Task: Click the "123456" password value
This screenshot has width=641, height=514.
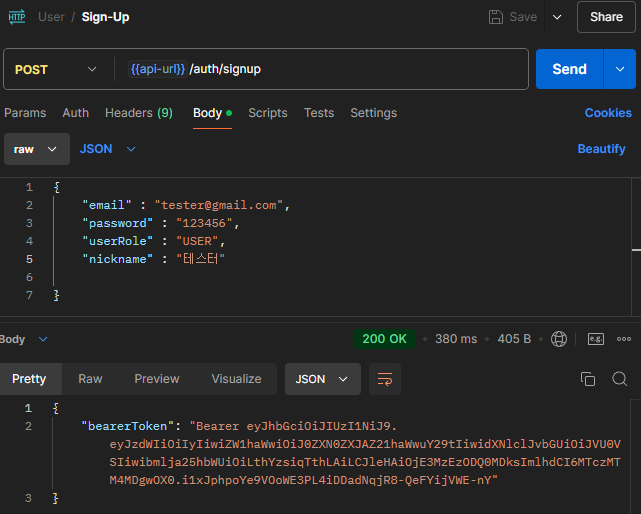Action: pos(204,223)
